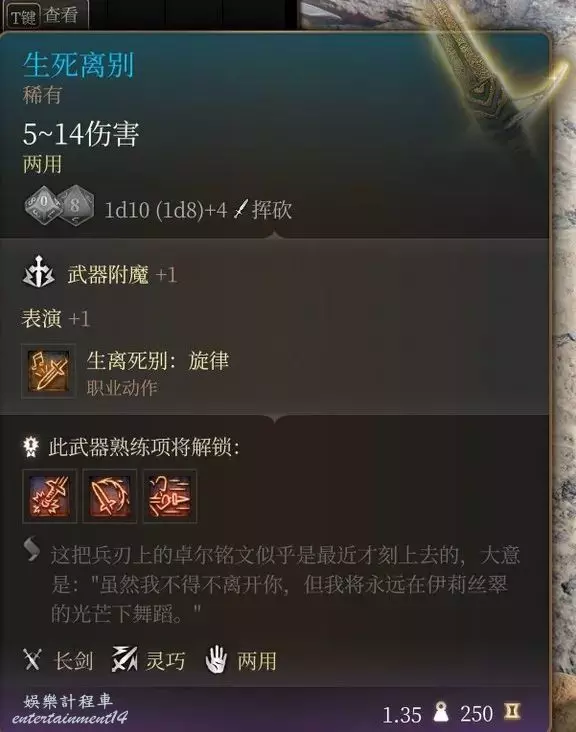The image size is (576, 732).
Task: Click the d8 damage die icon
Action: [x=75, y=205]
